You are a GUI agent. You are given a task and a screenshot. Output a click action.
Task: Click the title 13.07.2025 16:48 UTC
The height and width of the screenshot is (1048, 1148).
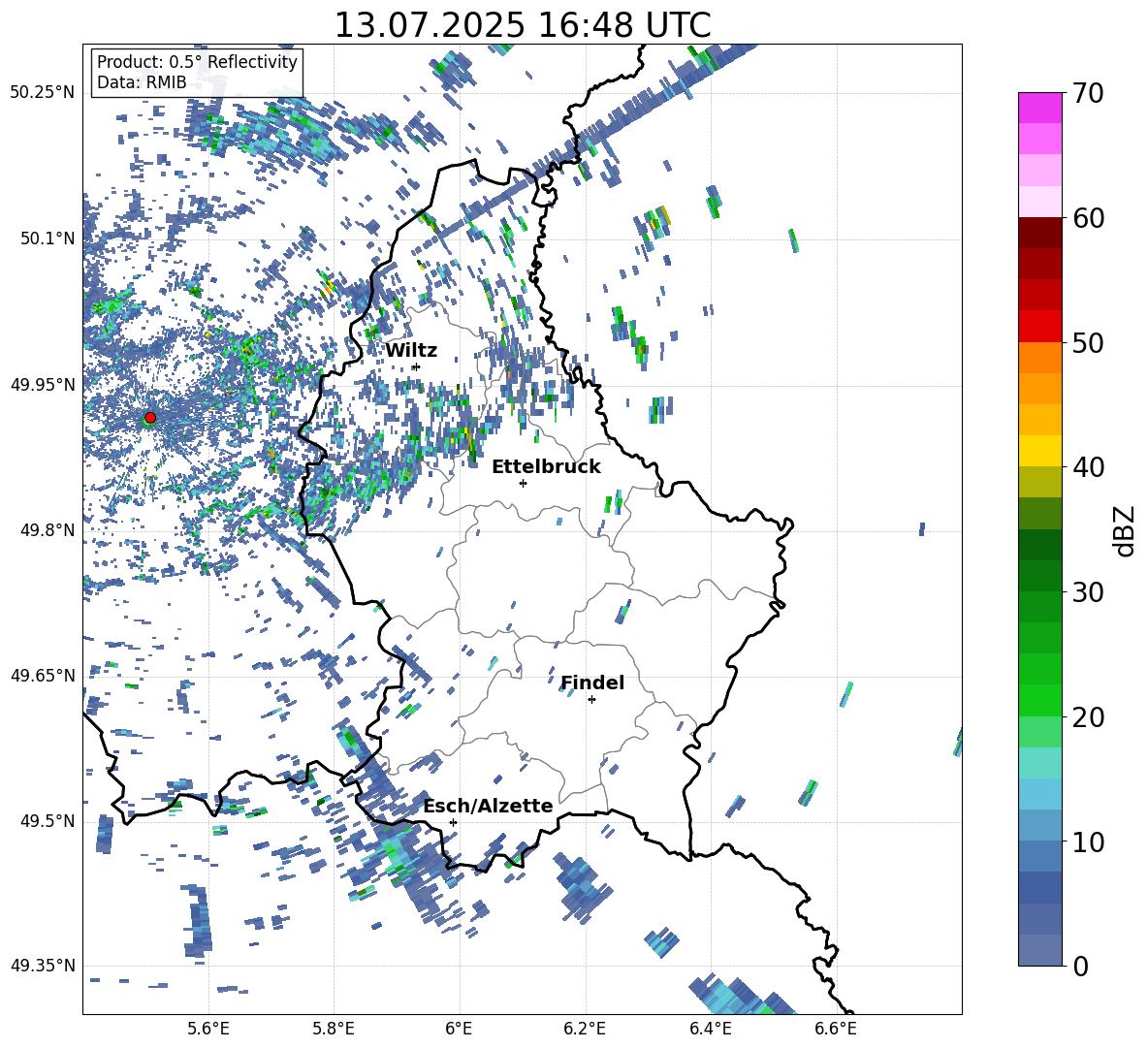point(523,25)
